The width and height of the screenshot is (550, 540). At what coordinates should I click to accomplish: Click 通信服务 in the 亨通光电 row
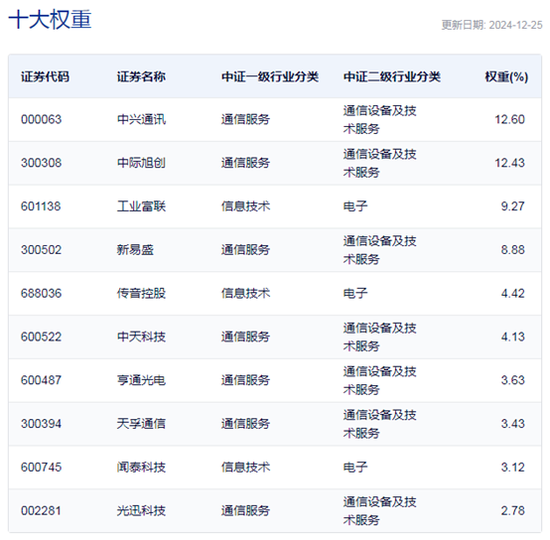246,380
